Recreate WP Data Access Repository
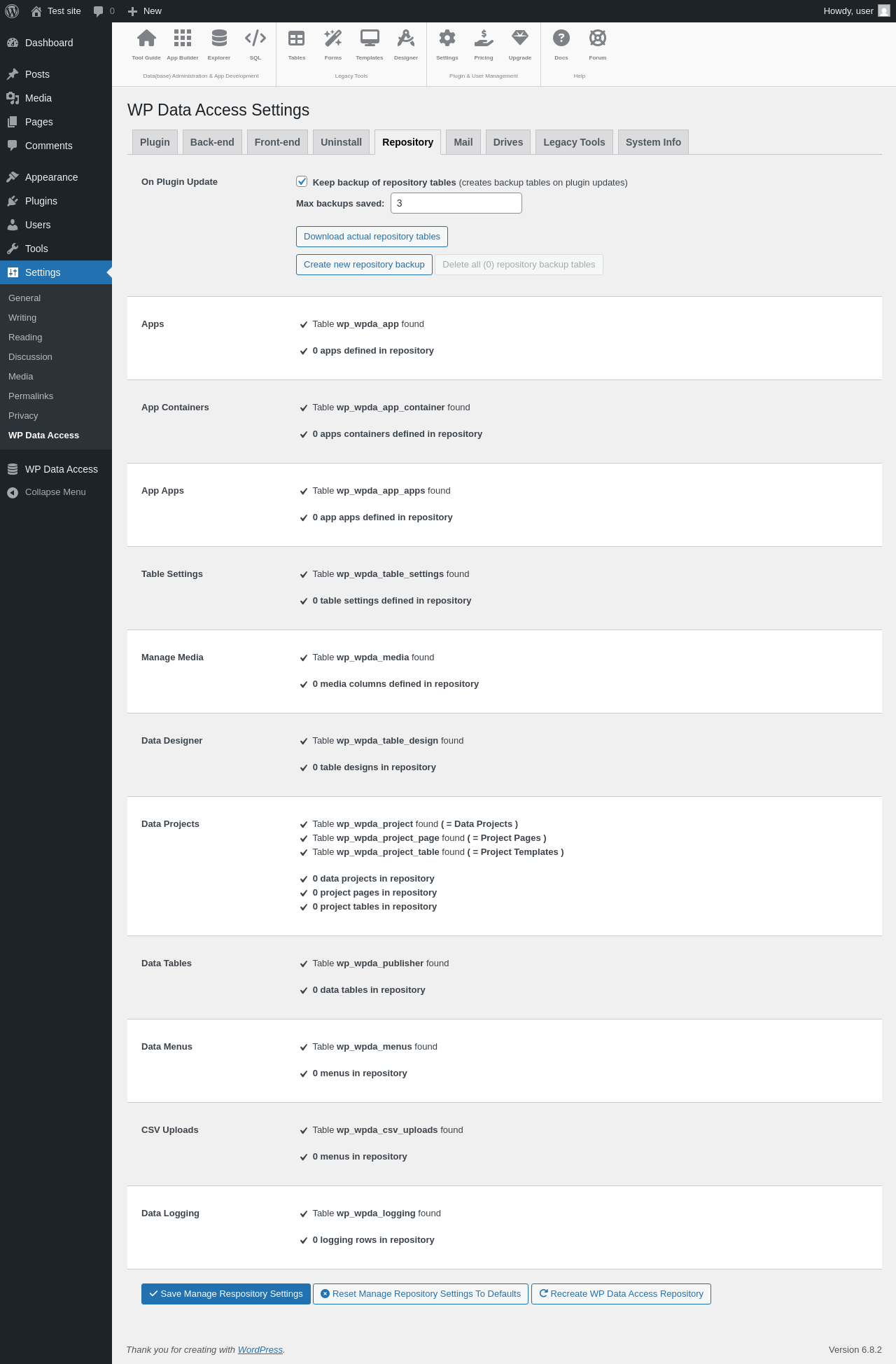This screenshot has height=1364, width=896. pos(621,1294)
